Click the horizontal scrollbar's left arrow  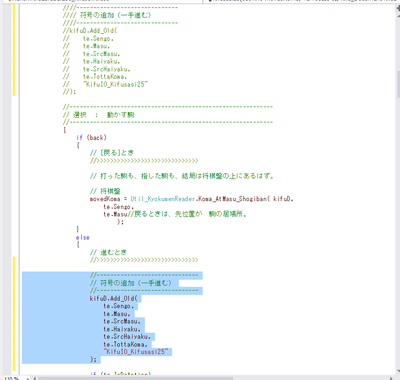34,378
